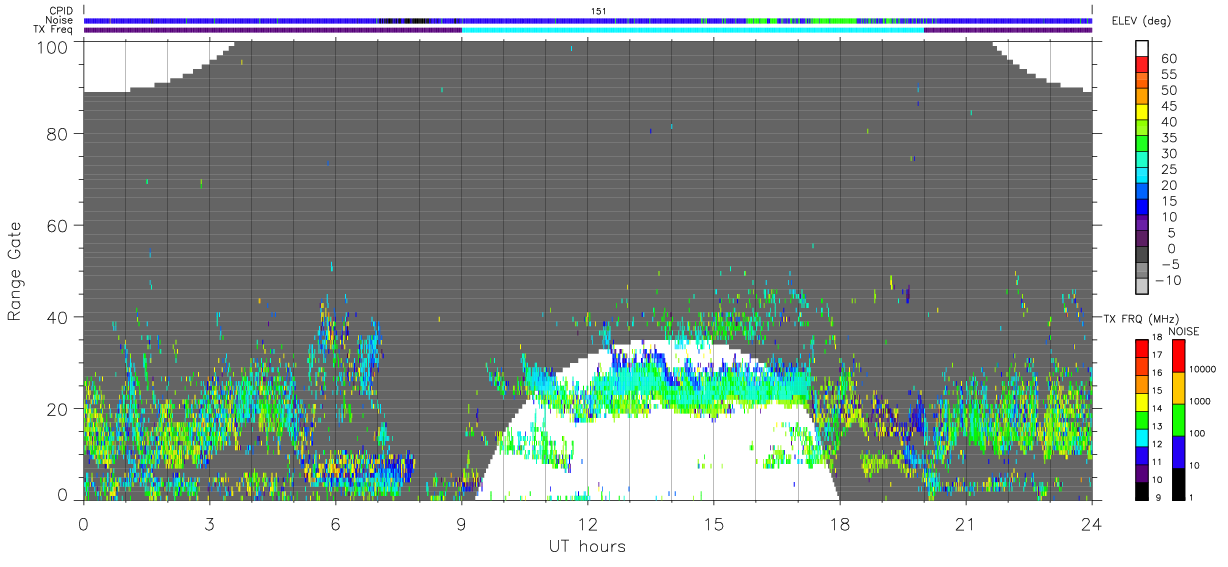The height and width of the screenshot is (567, 1228).
Task: Click the black 9–10 MHz TX FRQ swatch
Action: tap(1141, 491)
